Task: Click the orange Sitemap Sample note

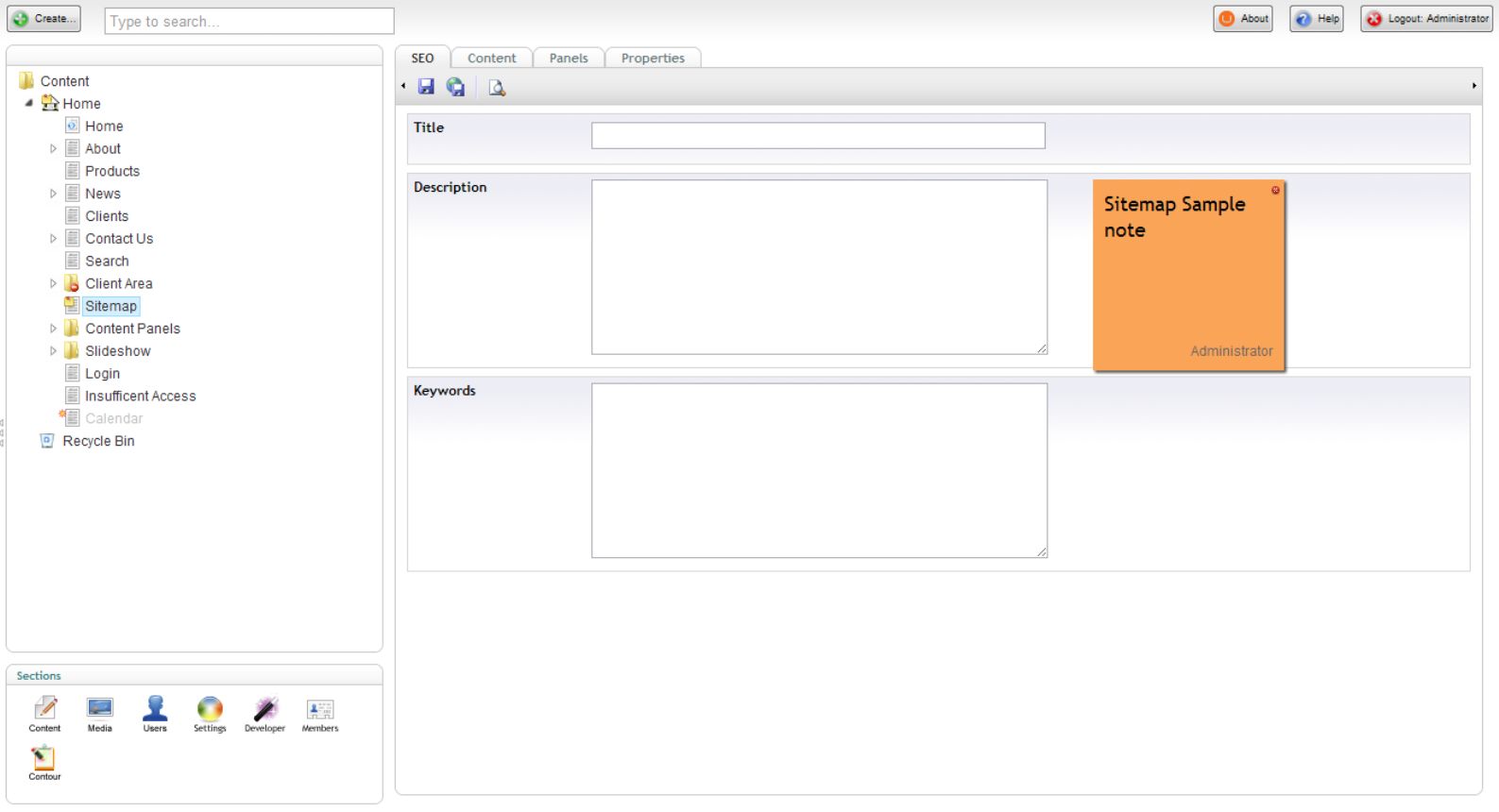Action: (1189, 275)
